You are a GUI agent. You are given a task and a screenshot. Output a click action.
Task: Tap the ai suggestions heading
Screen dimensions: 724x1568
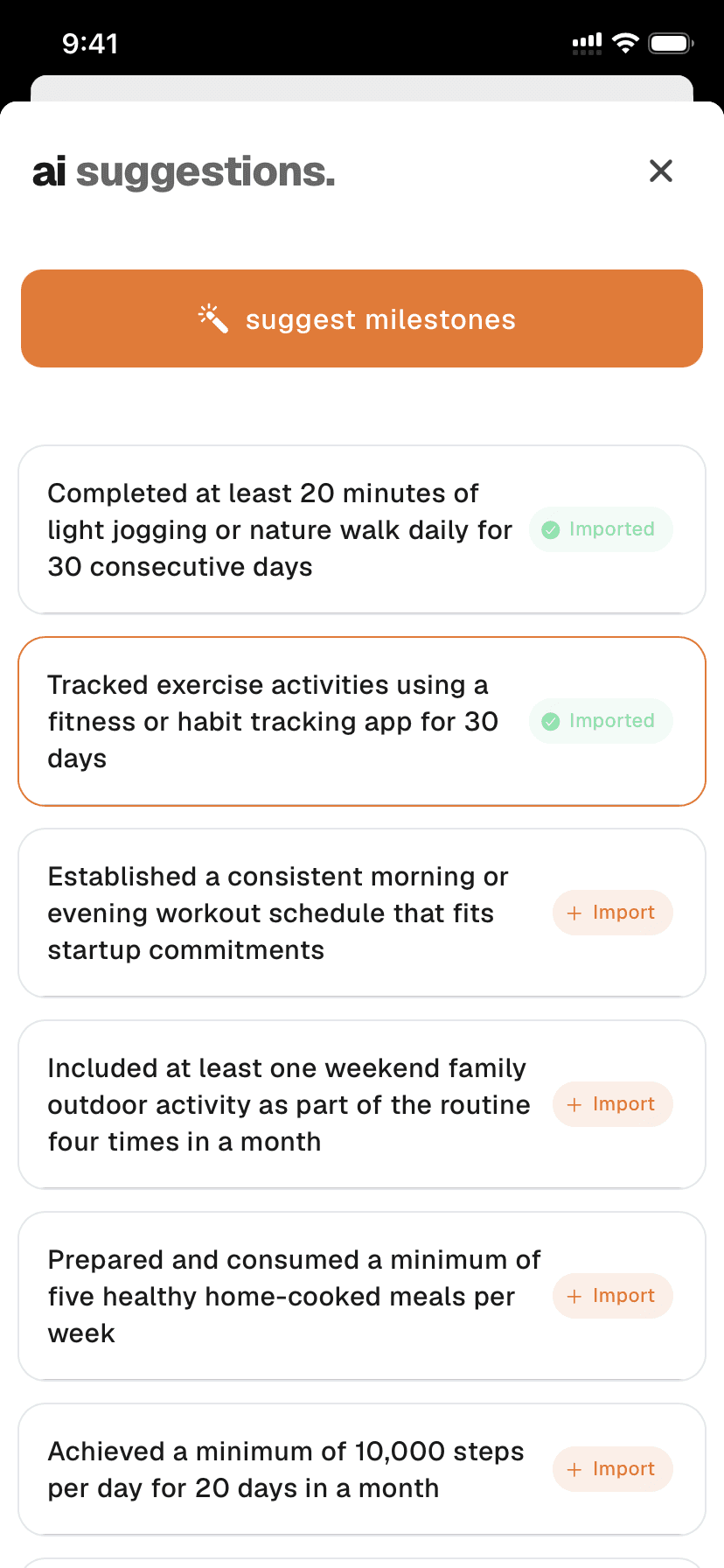click(184, 171)
